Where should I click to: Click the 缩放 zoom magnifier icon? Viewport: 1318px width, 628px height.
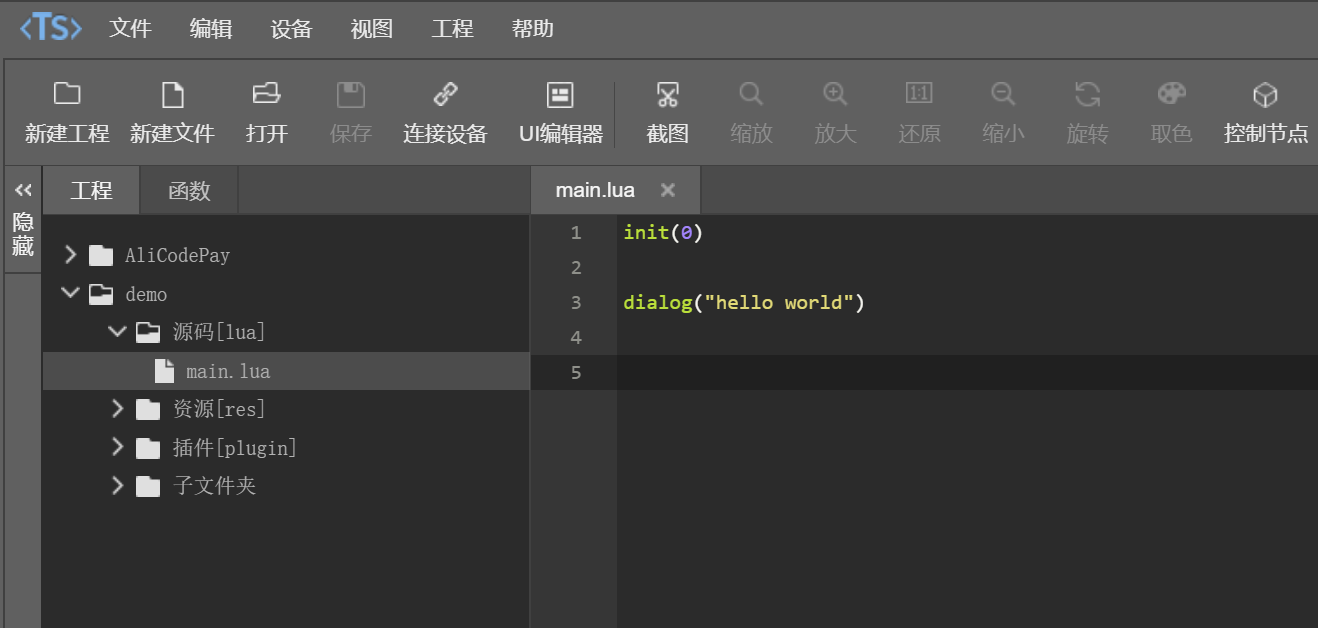[751, 94]
